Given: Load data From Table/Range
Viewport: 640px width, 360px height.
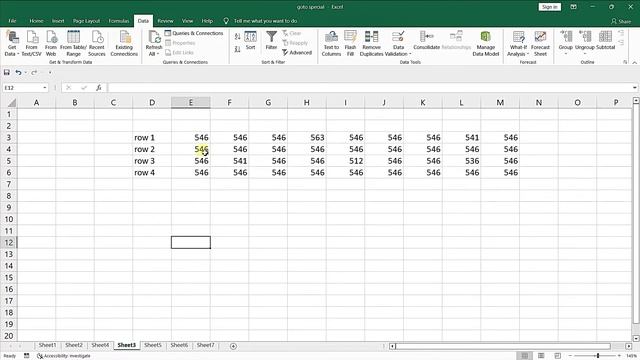Looking at the screenshot, I should click(73, 43).
